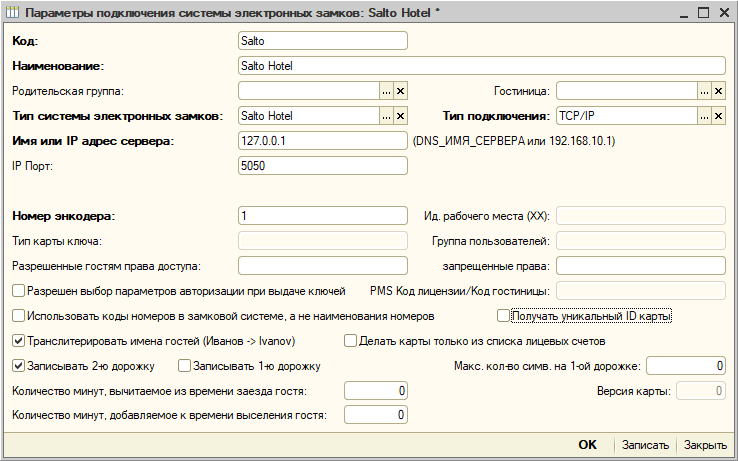
Task: Click the OK button
Action: coord(587,445)
